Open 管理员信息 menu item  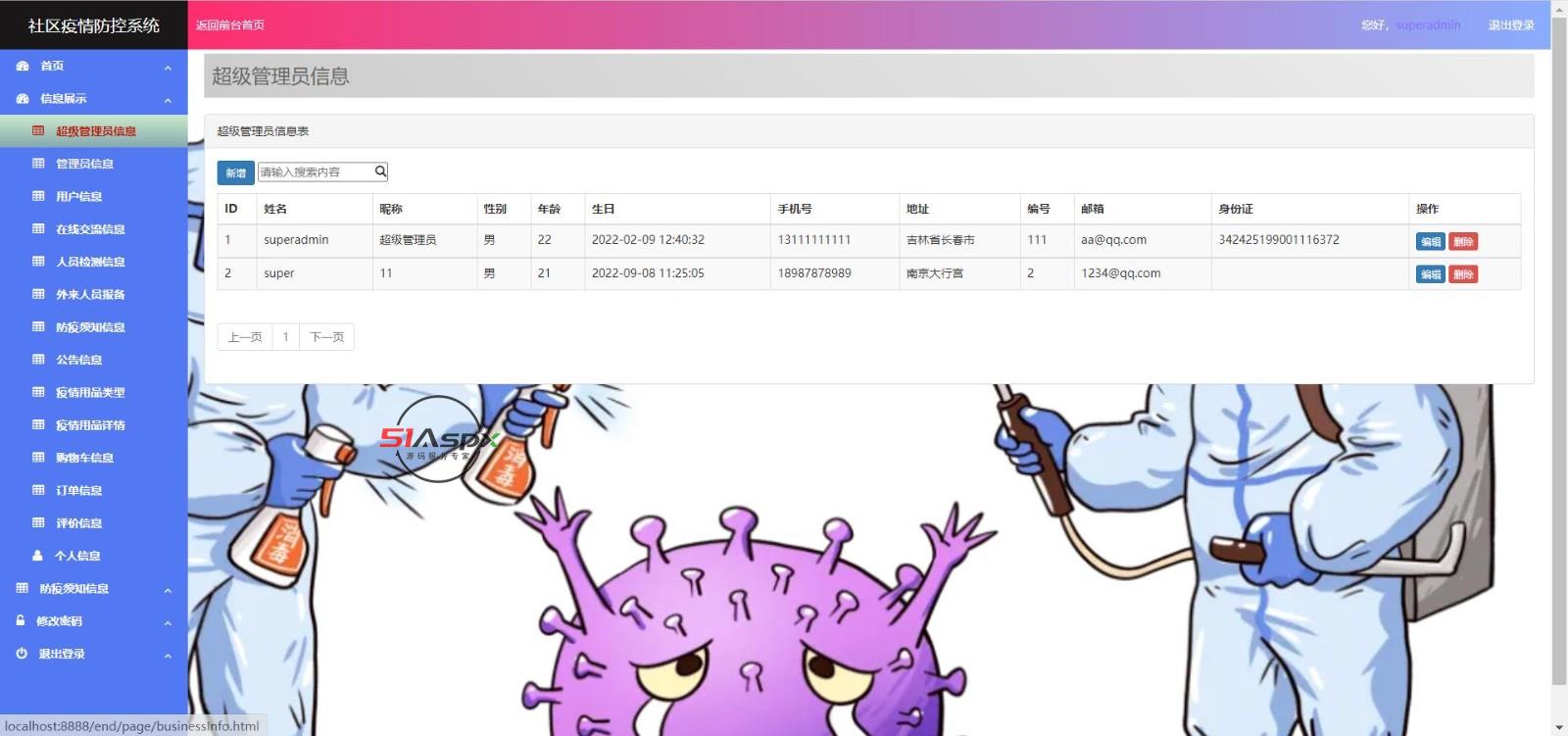[x=94, y=164]
